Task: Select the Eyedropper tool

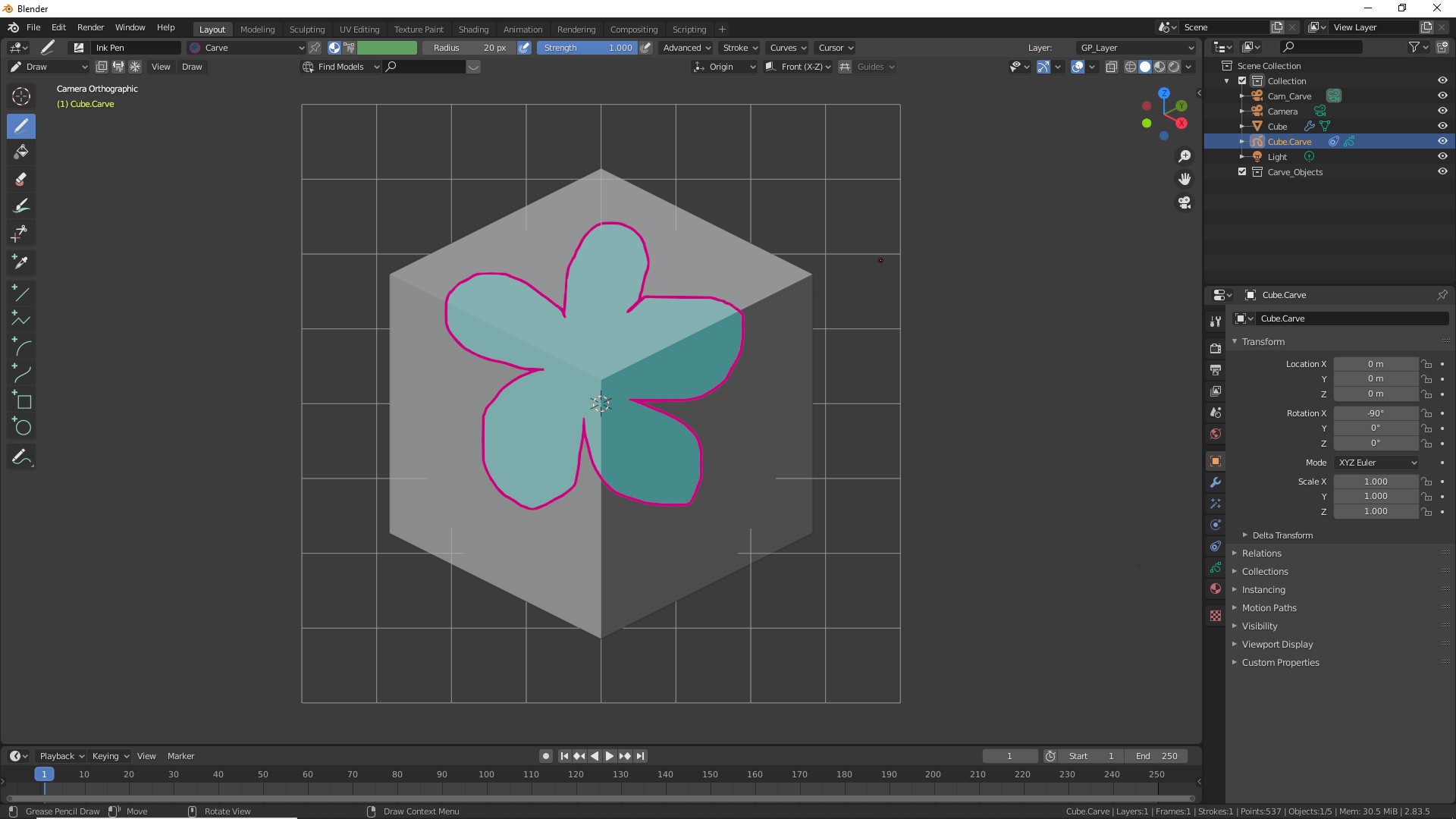Action: point(21,262)
